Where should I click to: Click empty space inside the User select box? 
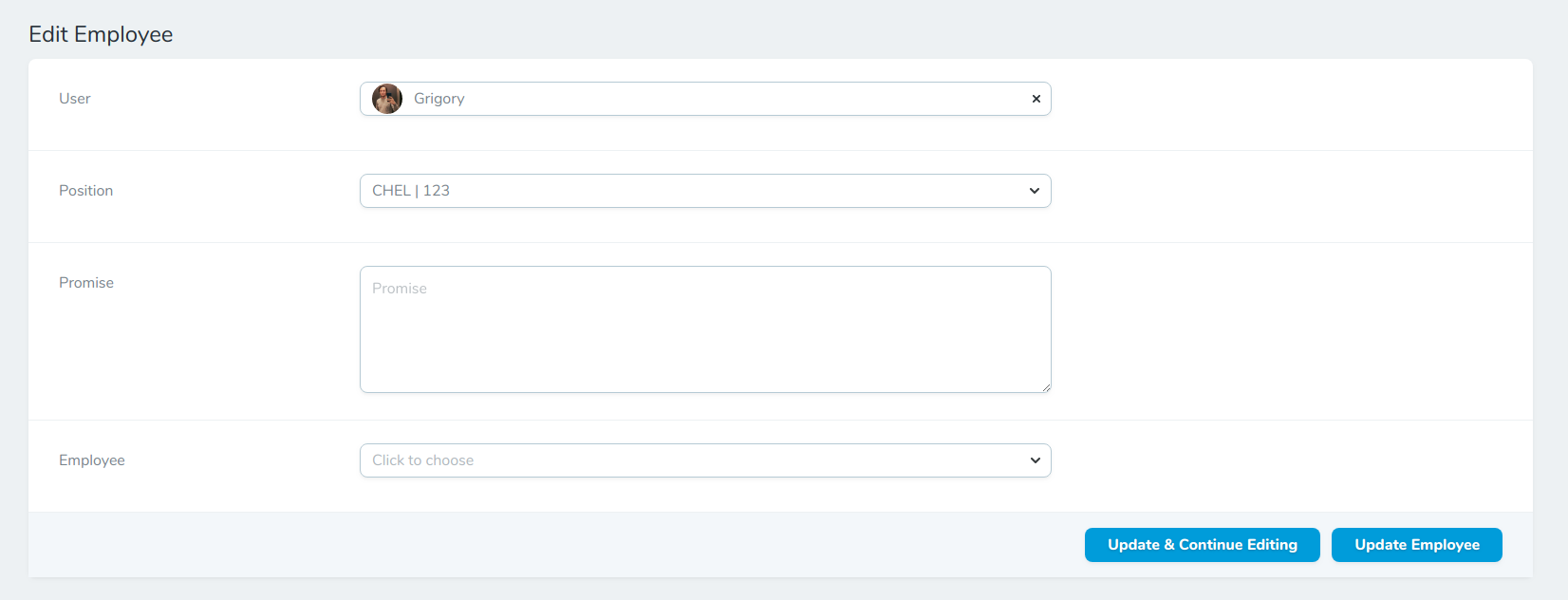tap(740, 99)
